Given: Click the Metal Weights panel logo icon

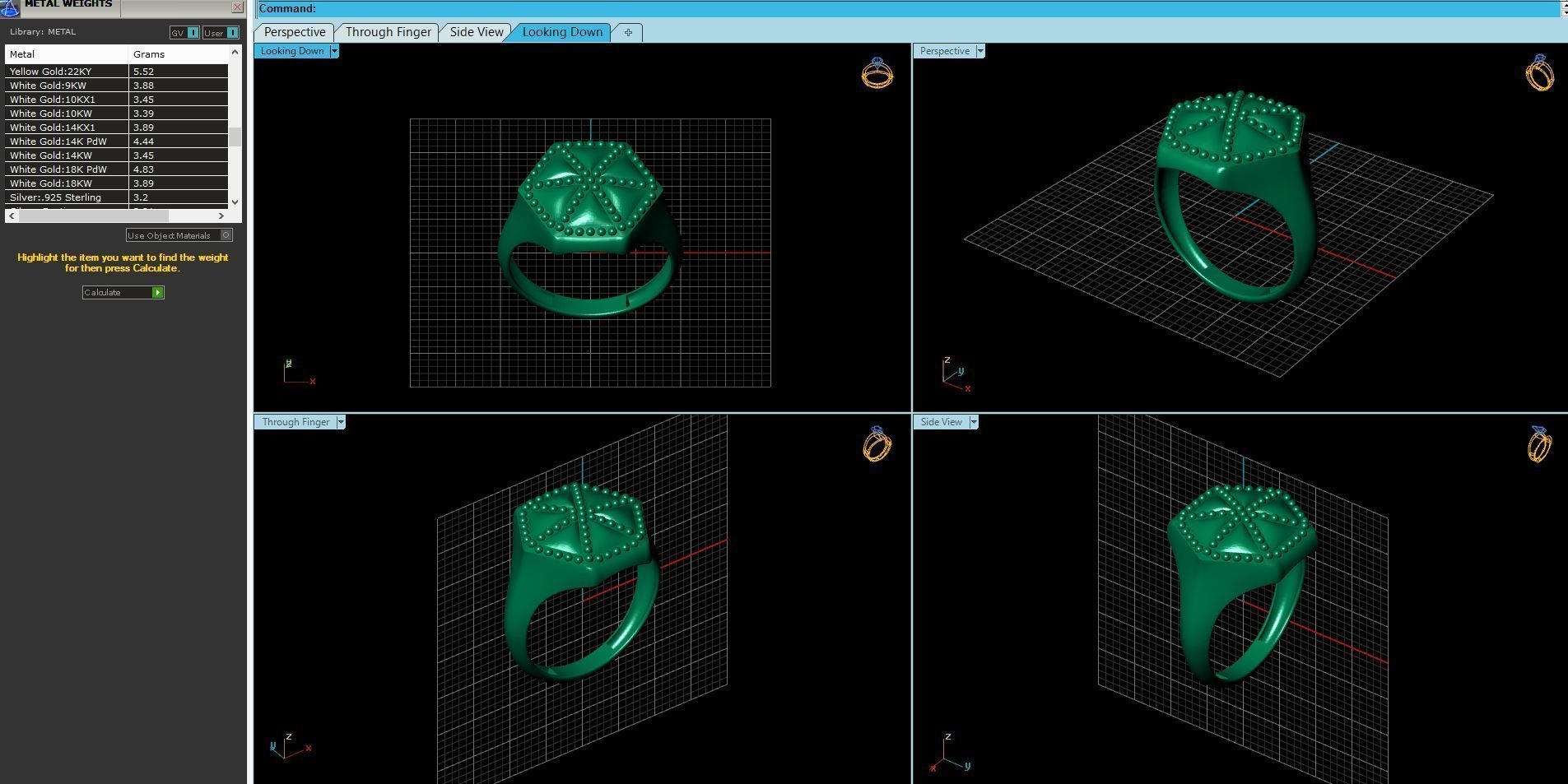Looking at the screenshot, I should [x=9, y=7].
